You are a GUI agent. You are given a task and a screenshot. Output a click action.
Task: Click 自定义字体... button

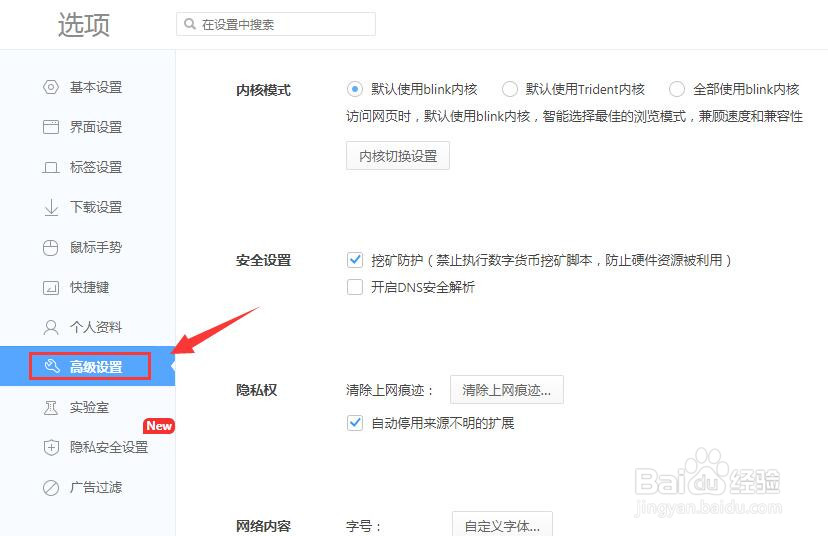pyautogui.click(x=502, y=525)
